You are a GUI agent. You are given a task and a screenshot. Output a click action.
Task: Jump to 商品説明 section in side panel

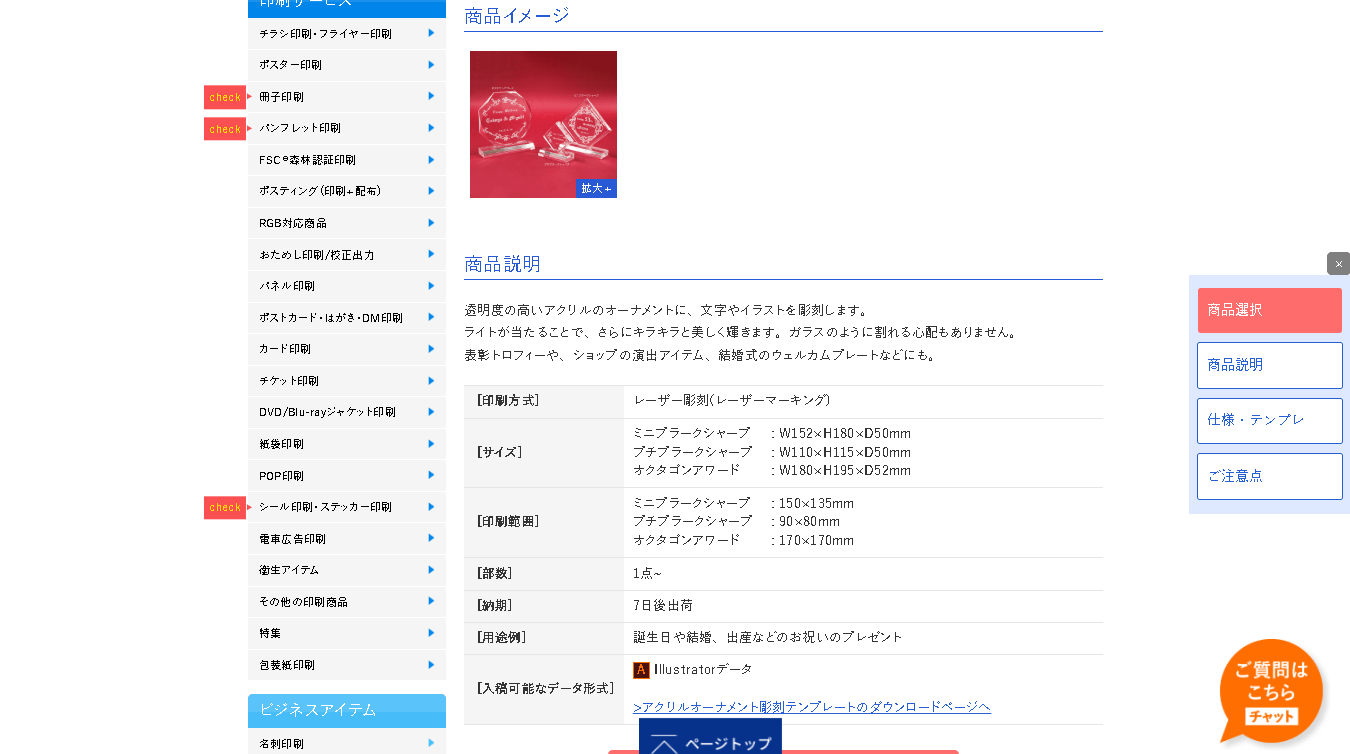[1269, 365]
